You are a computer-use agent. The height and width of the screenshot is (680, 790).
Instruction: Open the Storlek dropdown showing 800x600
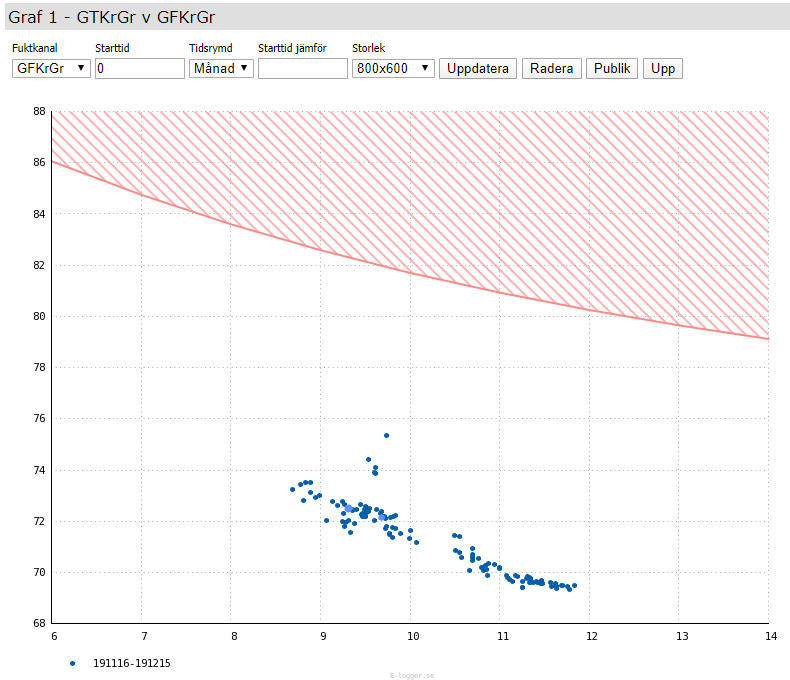pyautogui.click(x=393, y=68)
